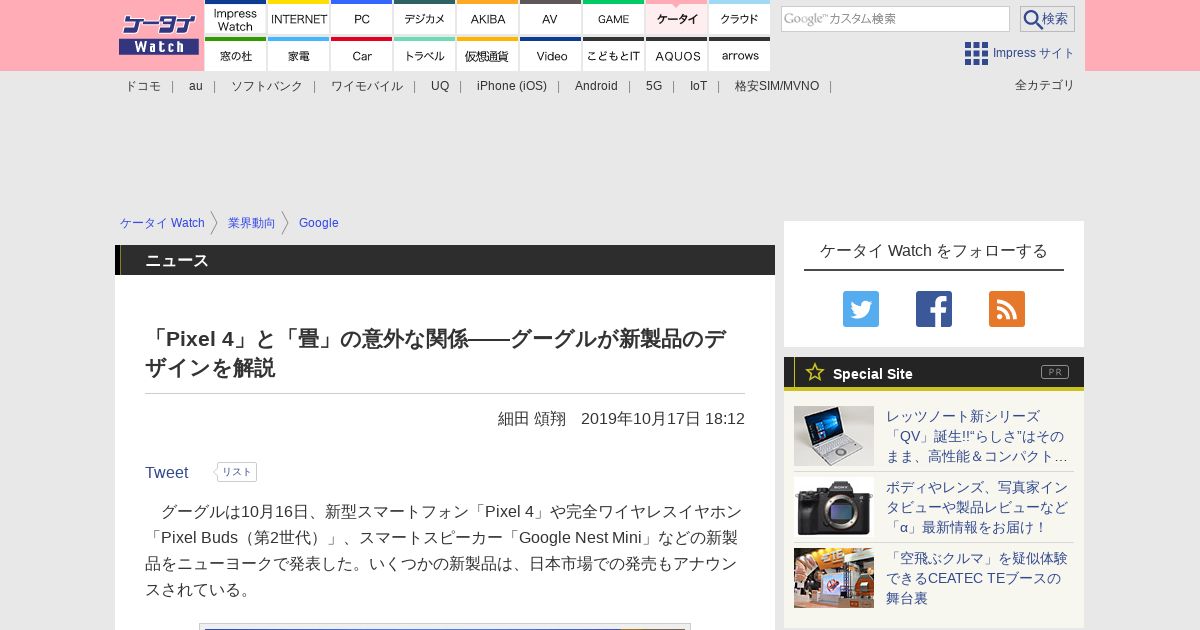The height and width of the screenshot is (630, 1200).
Task: Open the AV Watch tab
Action: coord(551,18)
